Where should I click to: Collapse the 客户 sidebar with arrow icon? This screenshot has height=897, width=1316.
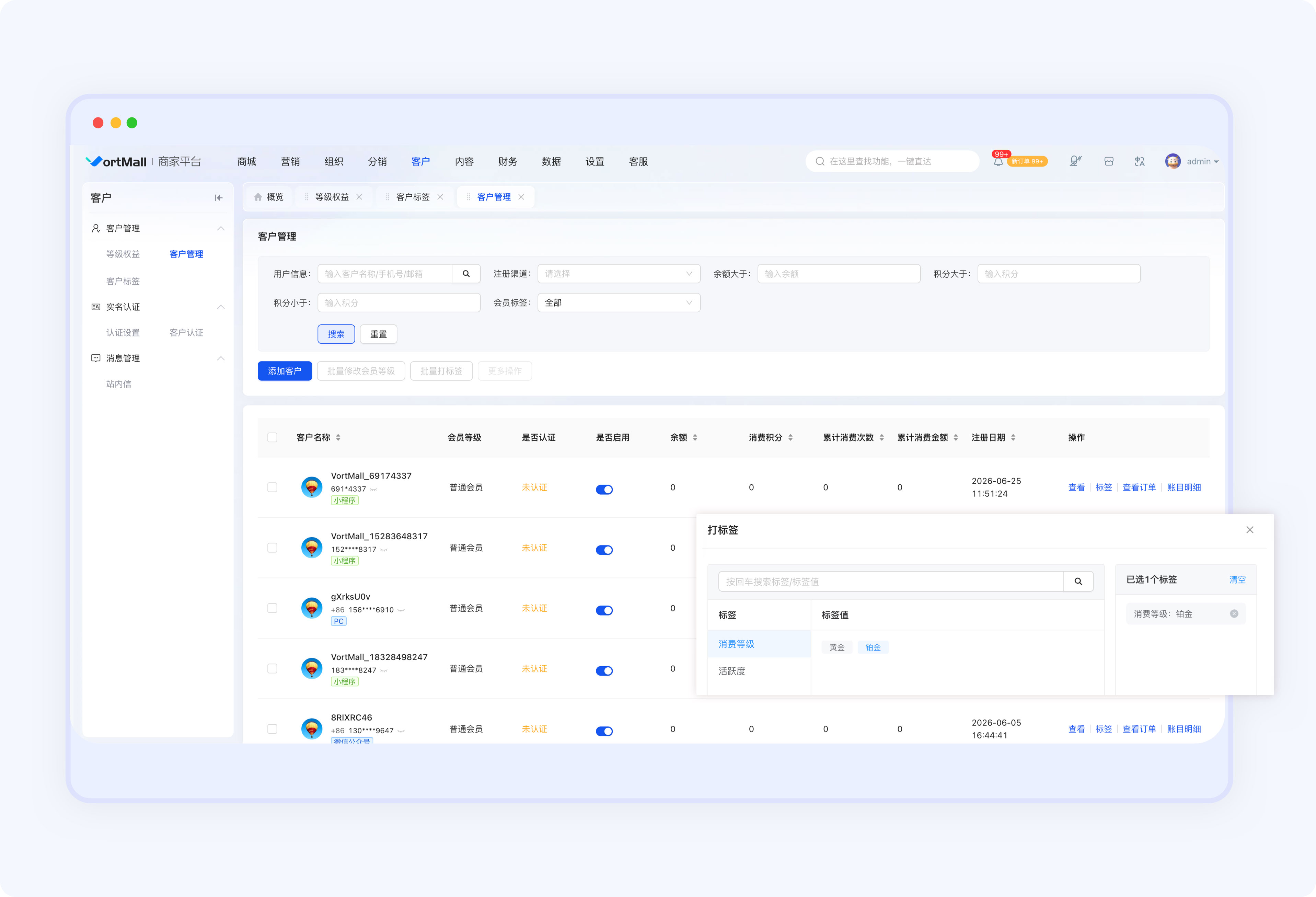(219, 198)
